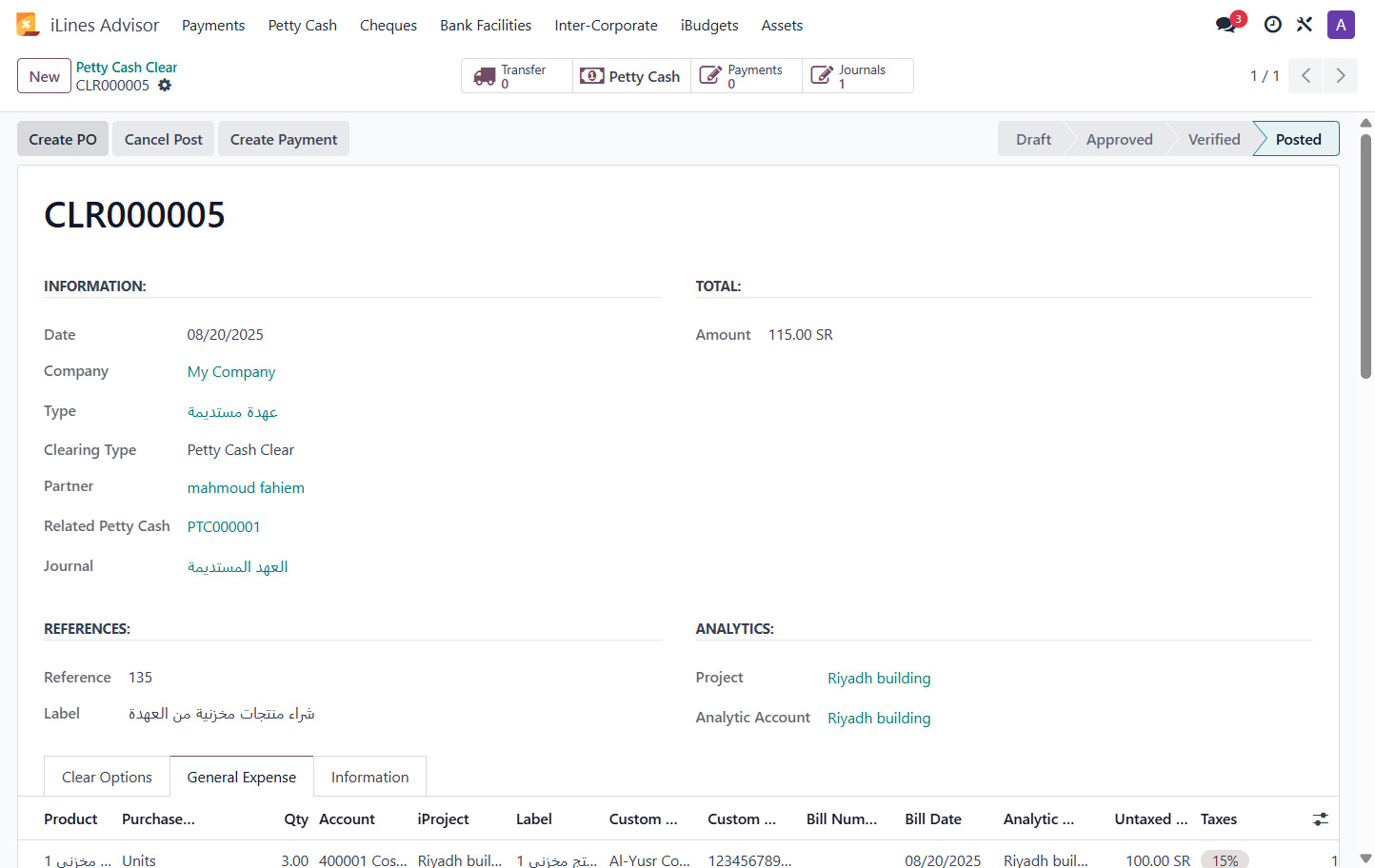Open column options for expense table
This screenshot has width=1375, height=868.
(x=1320, y=819)
